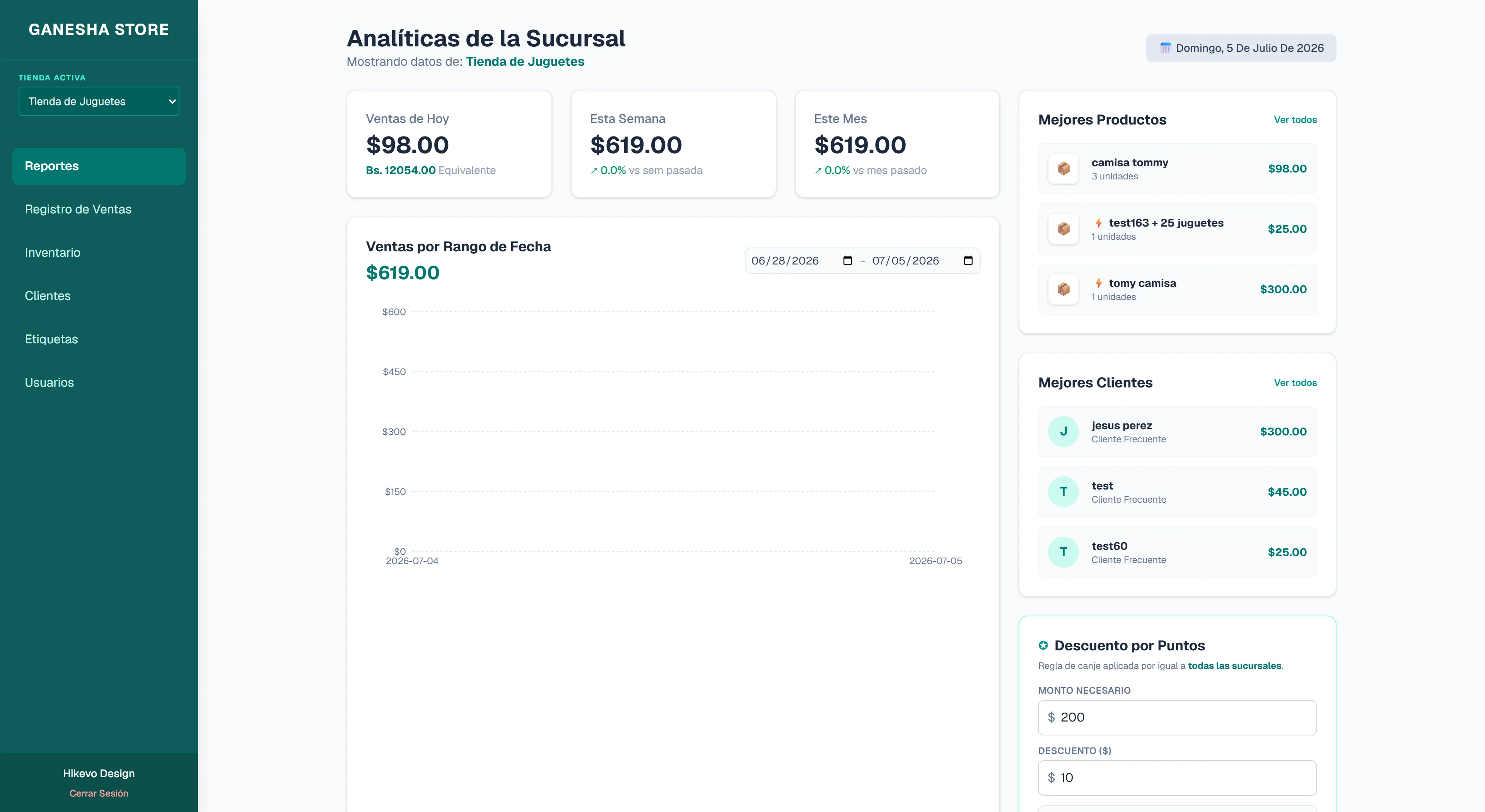The image size is (1485, 812).
Task: Select jesus perez client row
Action: click(x=1177, y=432)
